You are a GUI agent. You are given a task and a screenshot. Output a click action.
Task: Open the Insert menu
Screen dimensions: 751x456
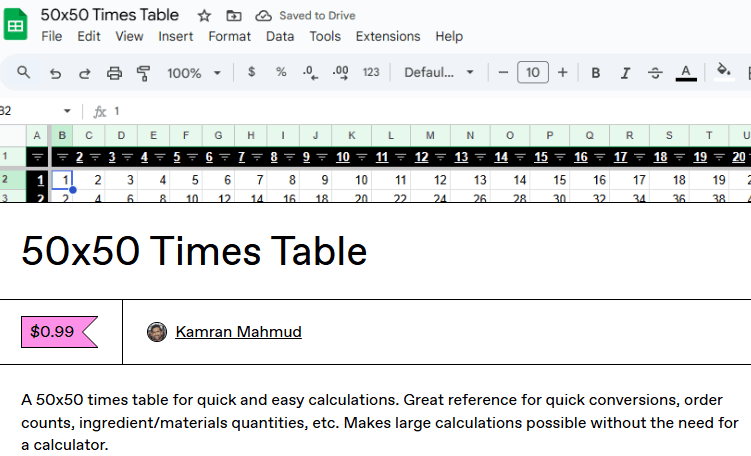176,36
